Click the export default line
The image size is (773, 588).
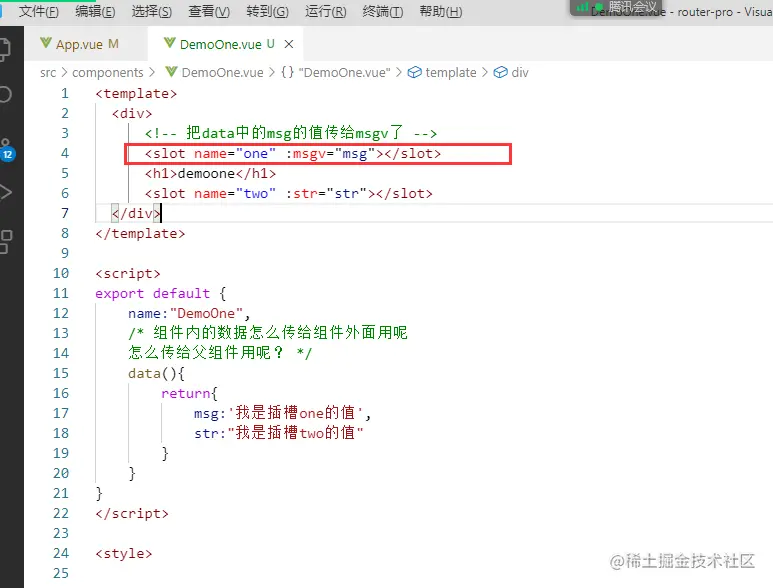161,294
